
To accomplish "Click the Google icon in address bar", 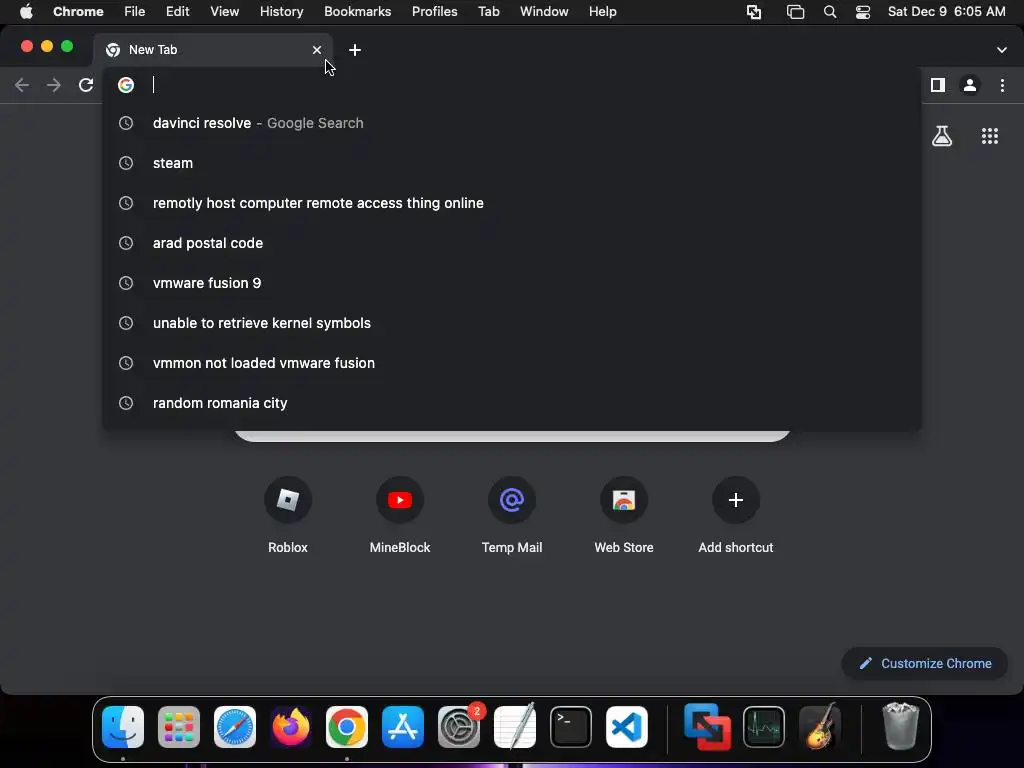I will (x=126, y=85).
